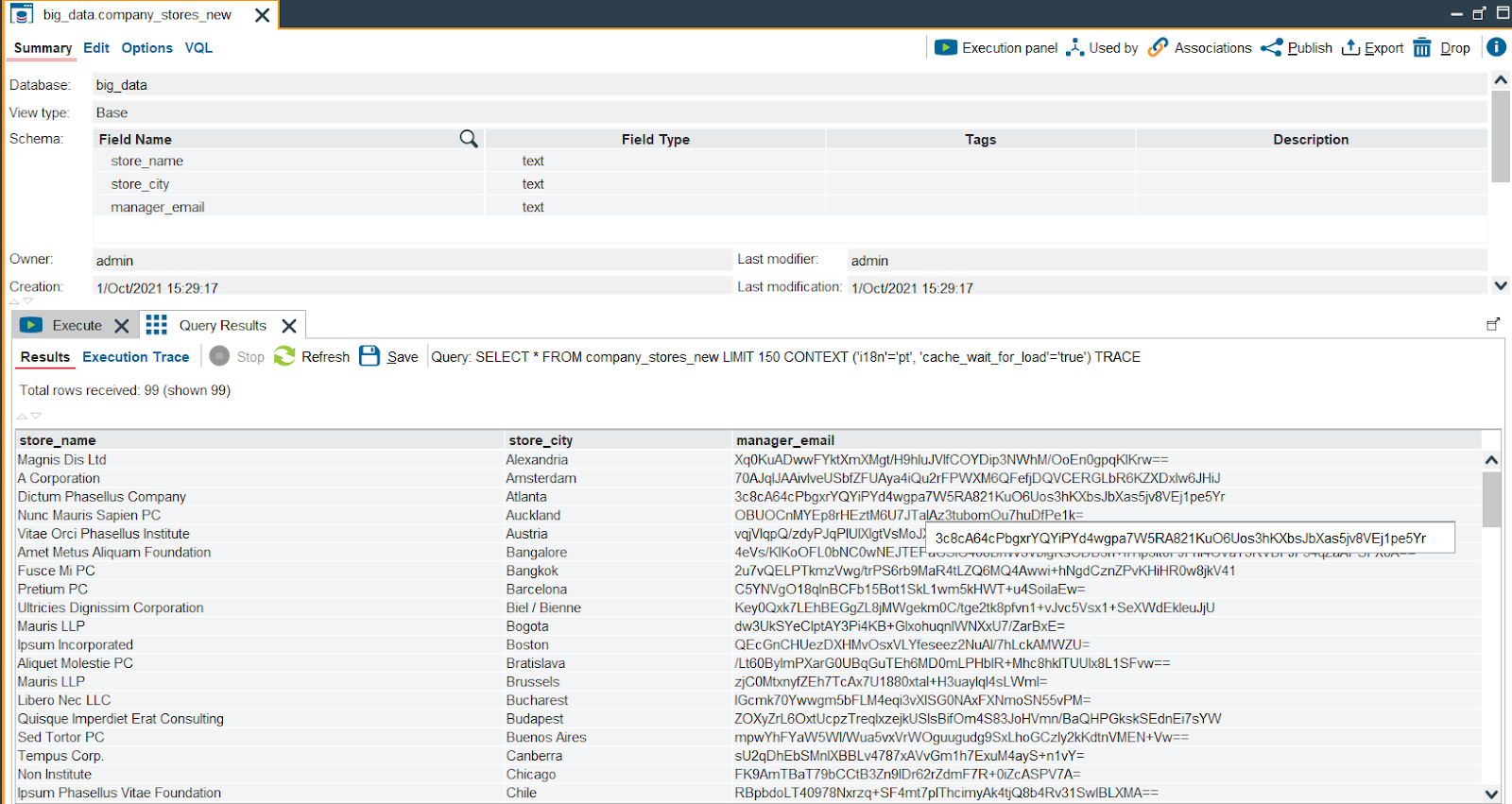The height and width of the screenshot is (804, 1512).
Task: Open the VQL tab
Action: [x=198, y=48]
